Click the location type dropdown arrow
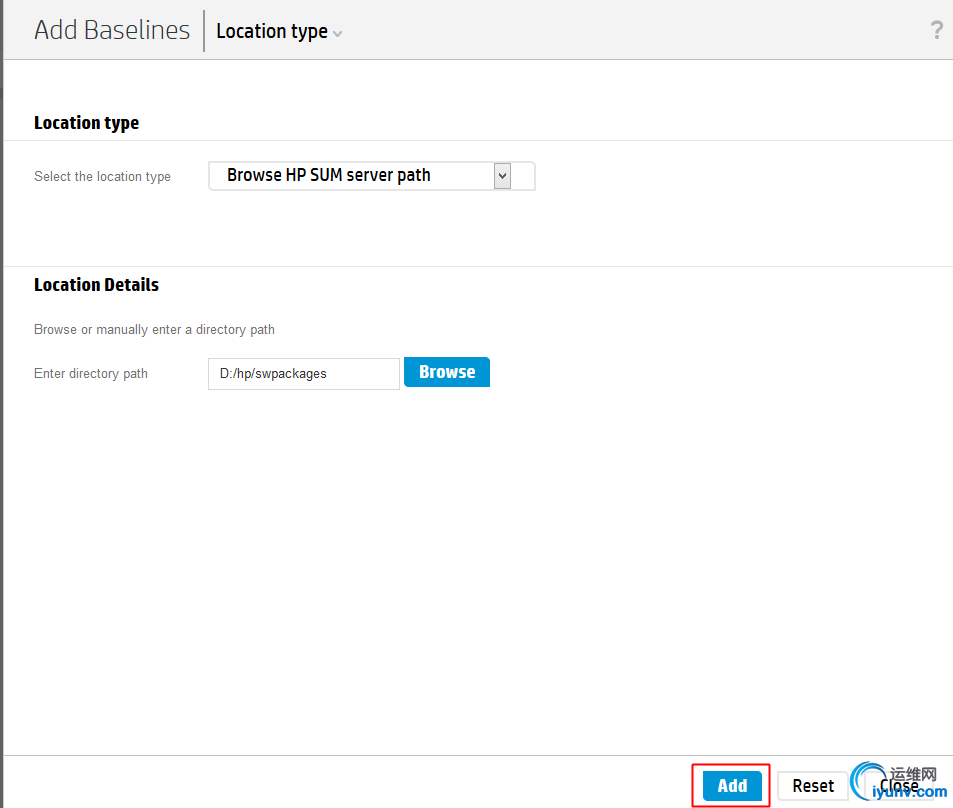 click(502, 176)
